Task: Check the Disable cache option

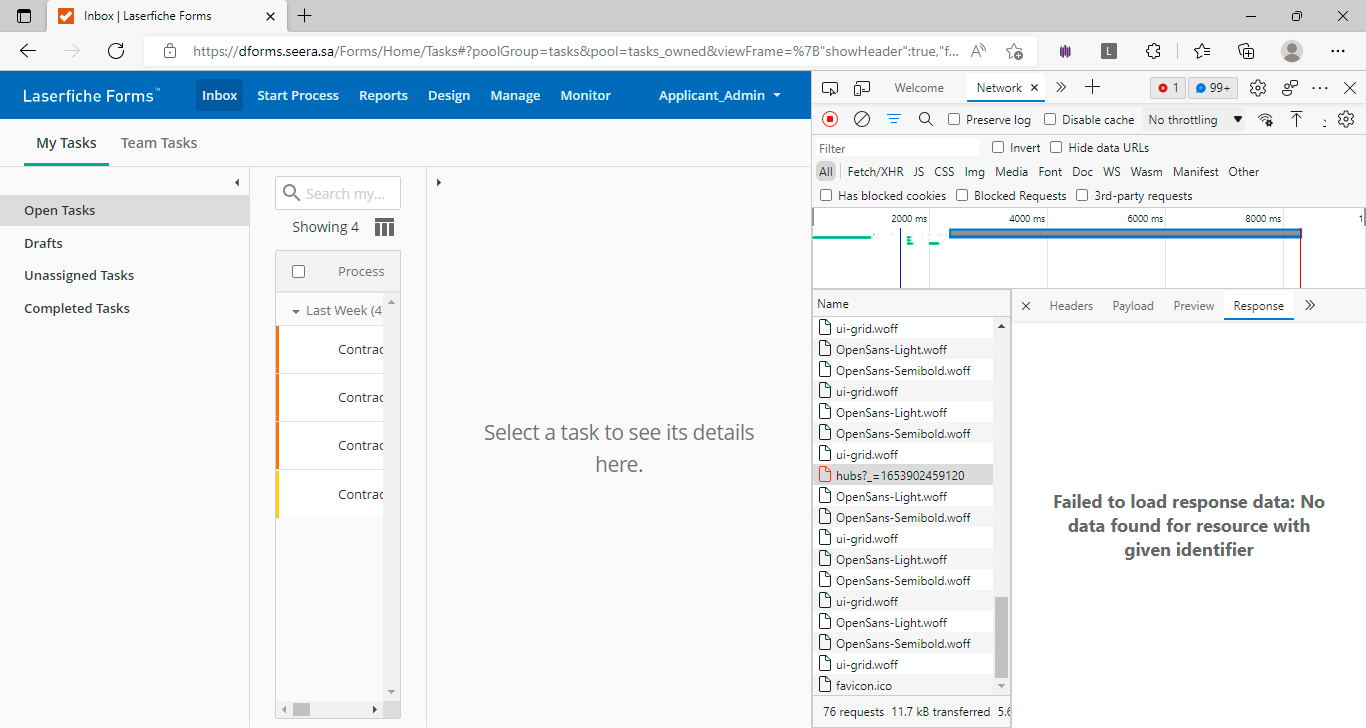Action: pos(1050,120)
